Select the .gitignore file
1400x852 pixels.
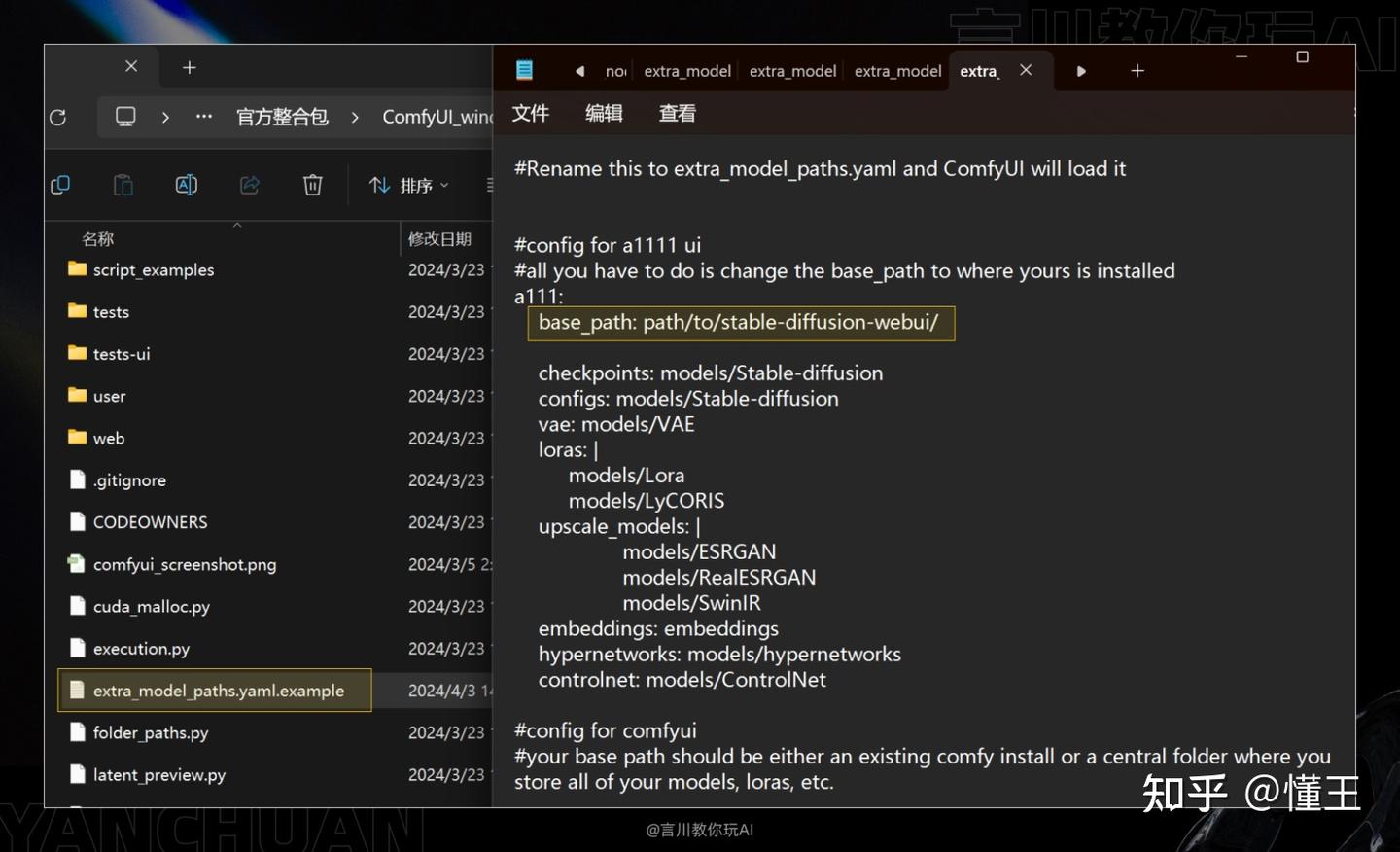pyautogui.click(x=129, y=480)
